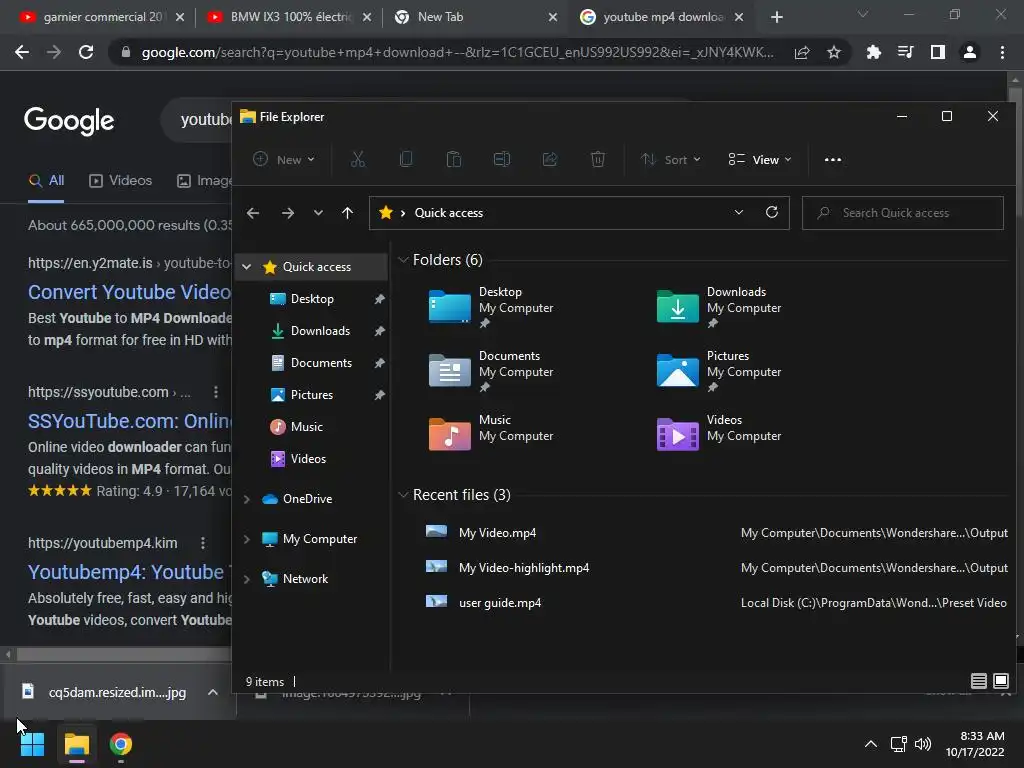This screenshot has height=768, width=1024.
Task: Reload the Chrome page
Action: tap(86, 52)
